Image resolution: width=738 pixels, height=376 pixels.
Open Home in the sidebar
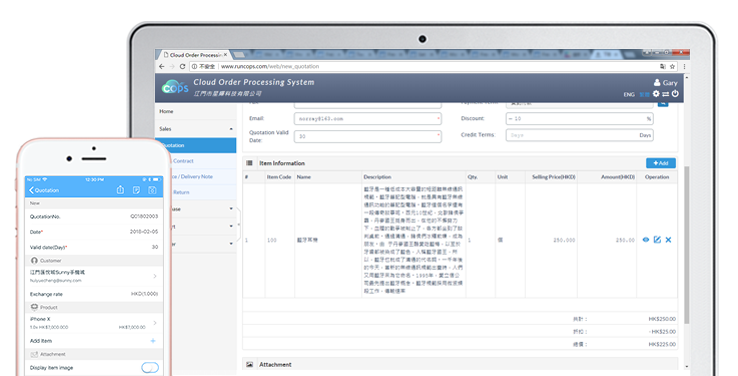[196, 112]
